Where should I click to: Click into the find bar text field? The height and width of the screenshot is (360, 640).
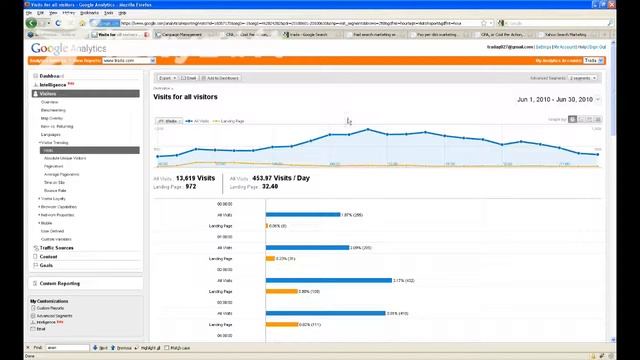(67, 348)
